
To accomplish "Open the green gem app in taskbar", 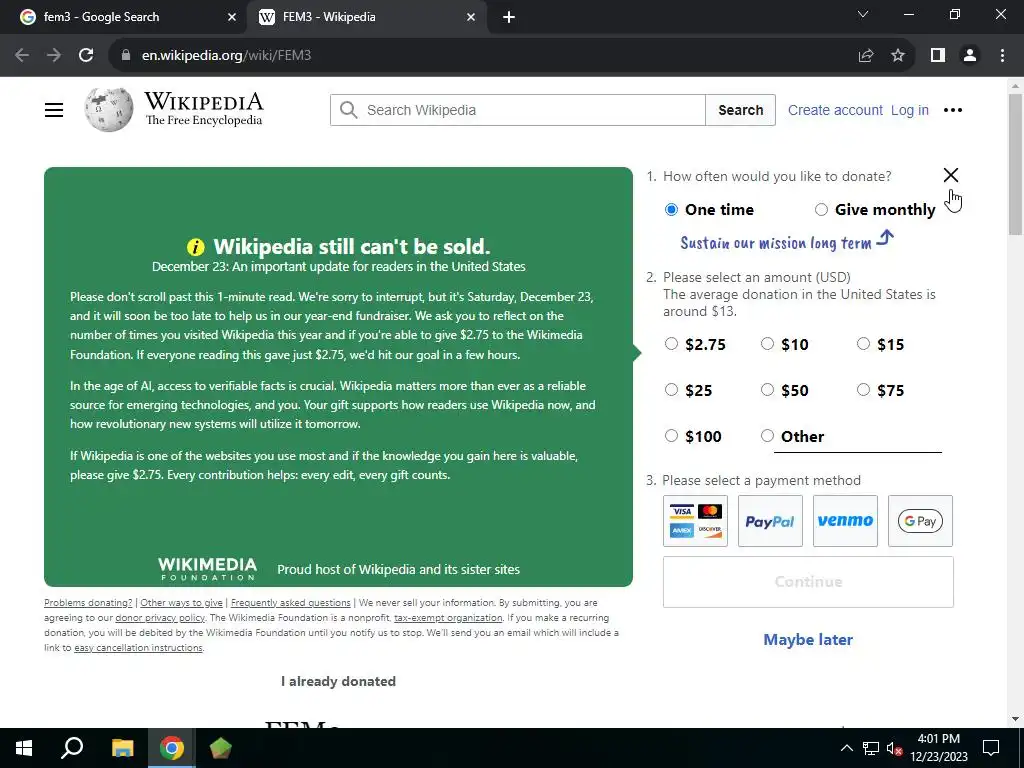I will tap(221, 748).
